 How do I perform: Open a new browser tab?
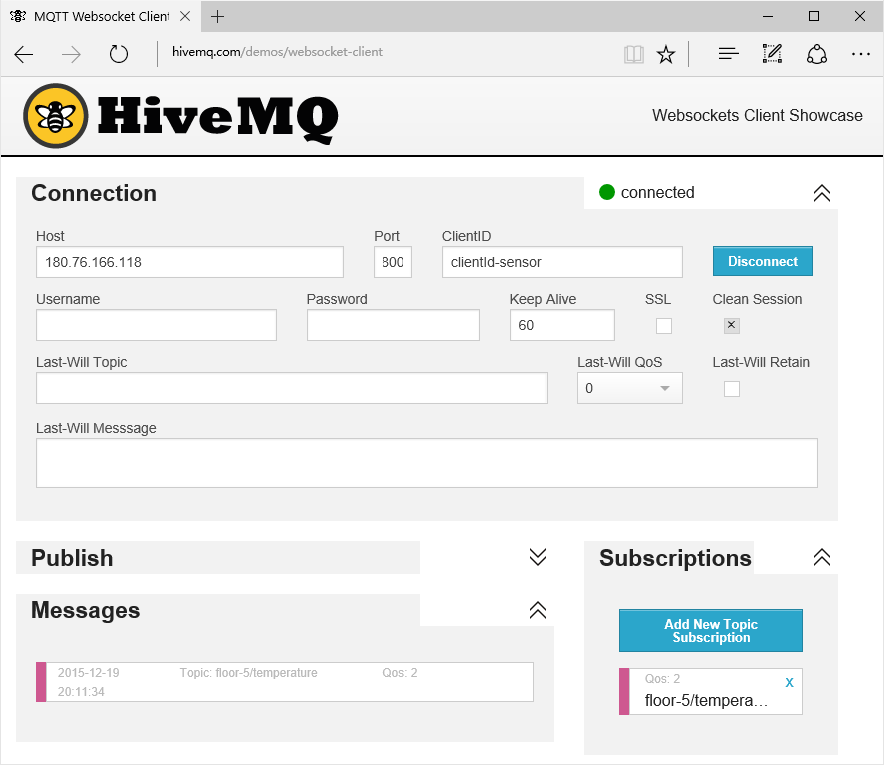tap(217, 16)
